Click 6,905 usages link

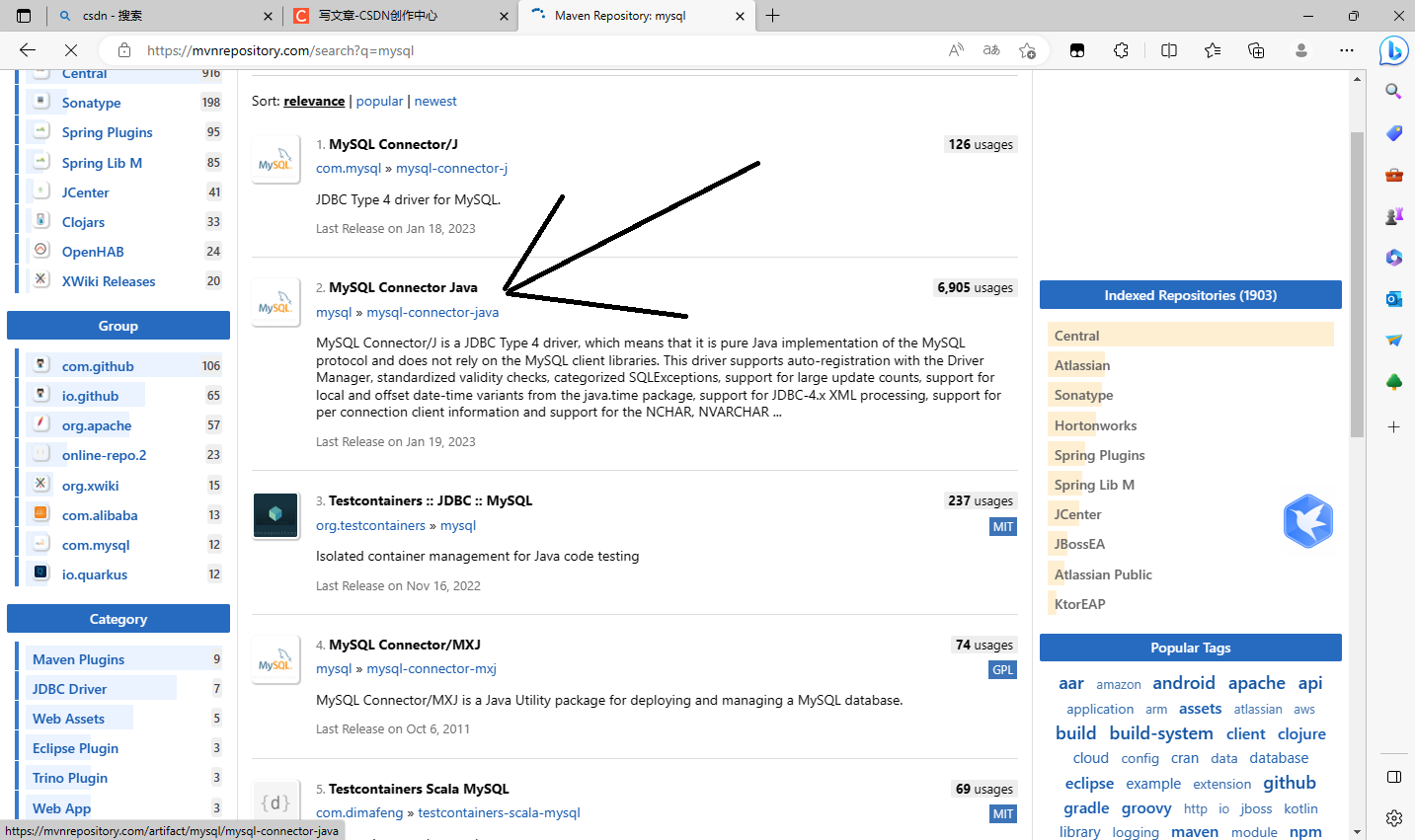click(976, 287)
